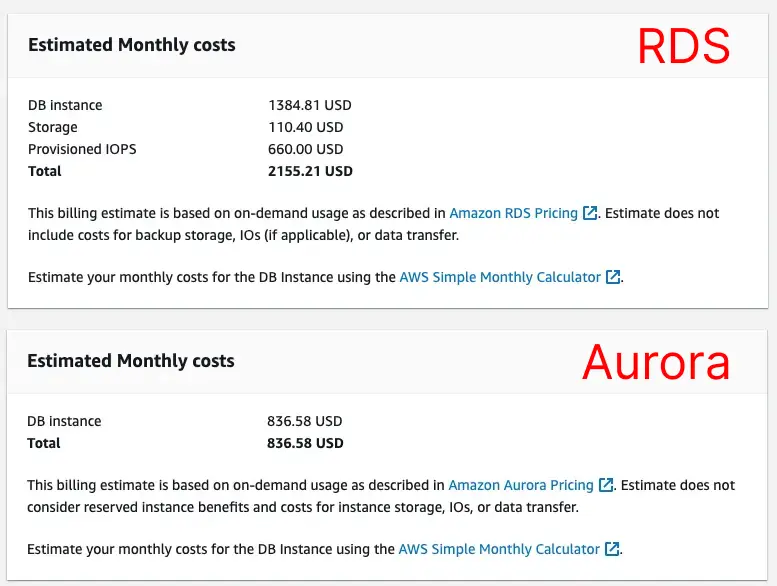The height and width of the screenshot is (586, 777).
Task: Click the bold 2155.21 USD total
Action: tap(310, 171)
